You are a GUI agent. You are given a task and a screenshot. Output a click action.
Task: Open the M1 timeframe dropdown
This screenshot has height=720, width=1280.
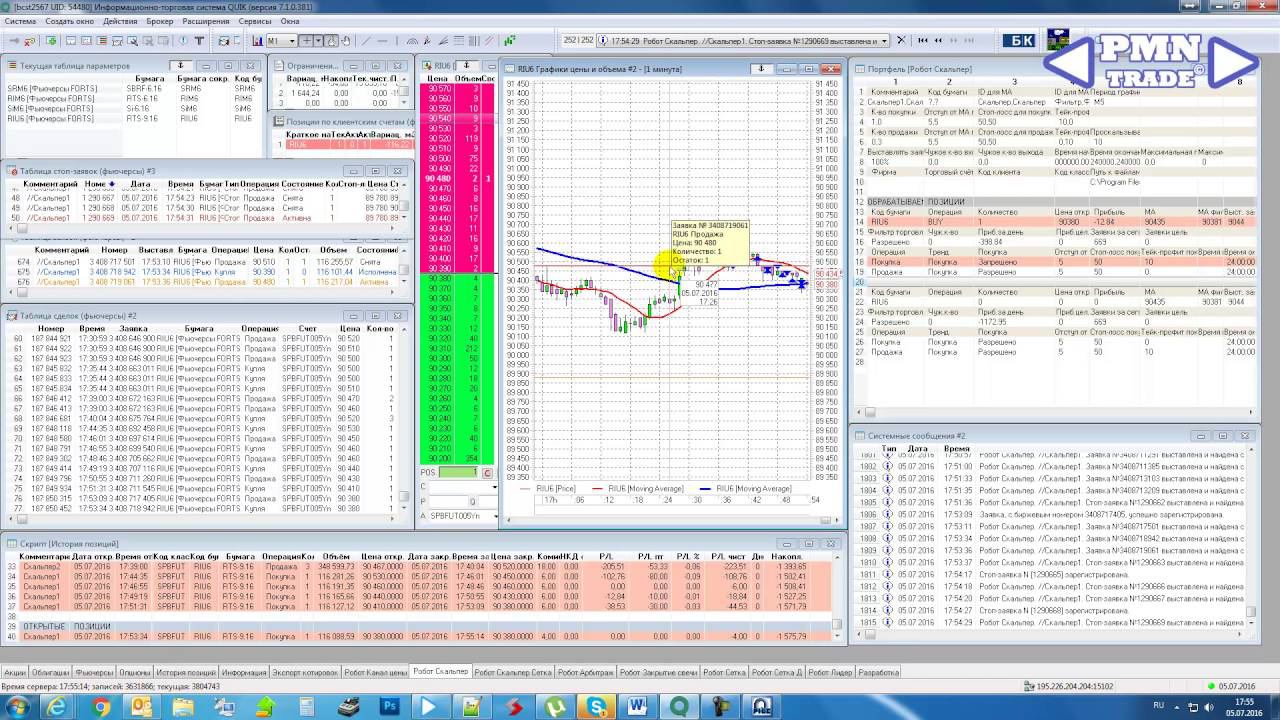coord(281,41)
